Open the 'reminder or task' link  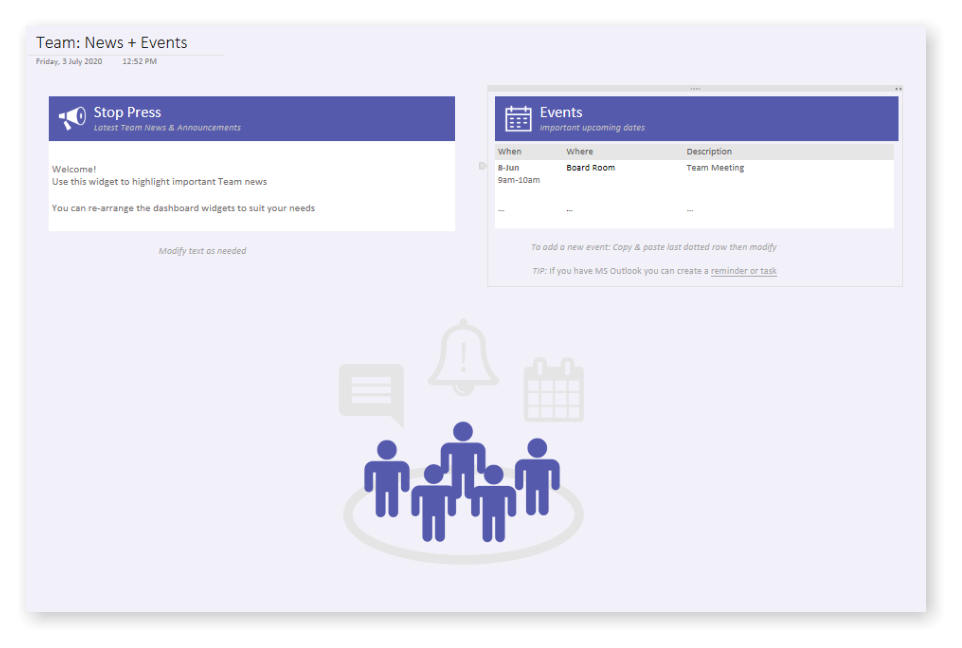(744, 271)
